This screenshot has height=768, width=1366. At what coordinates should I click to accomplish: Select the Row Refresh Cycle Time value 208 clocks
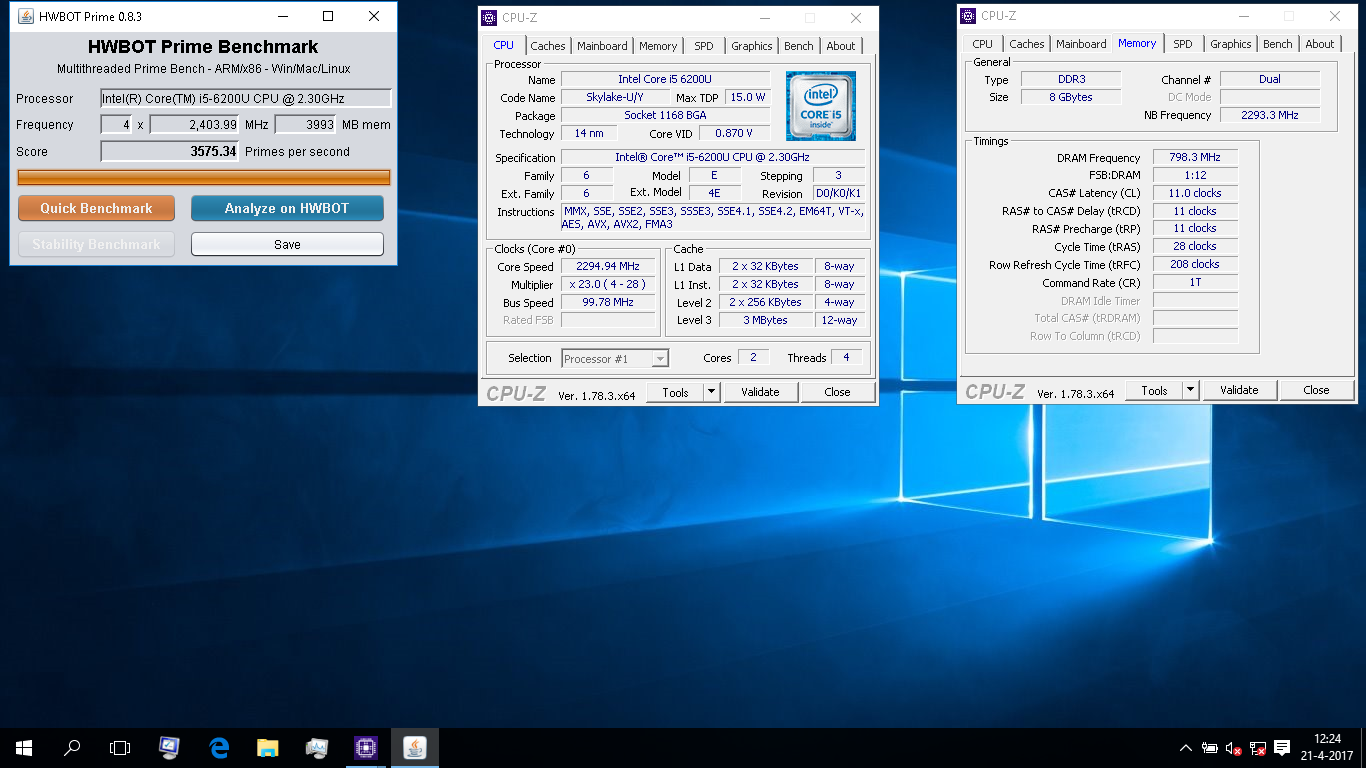tap(1195, 265)
